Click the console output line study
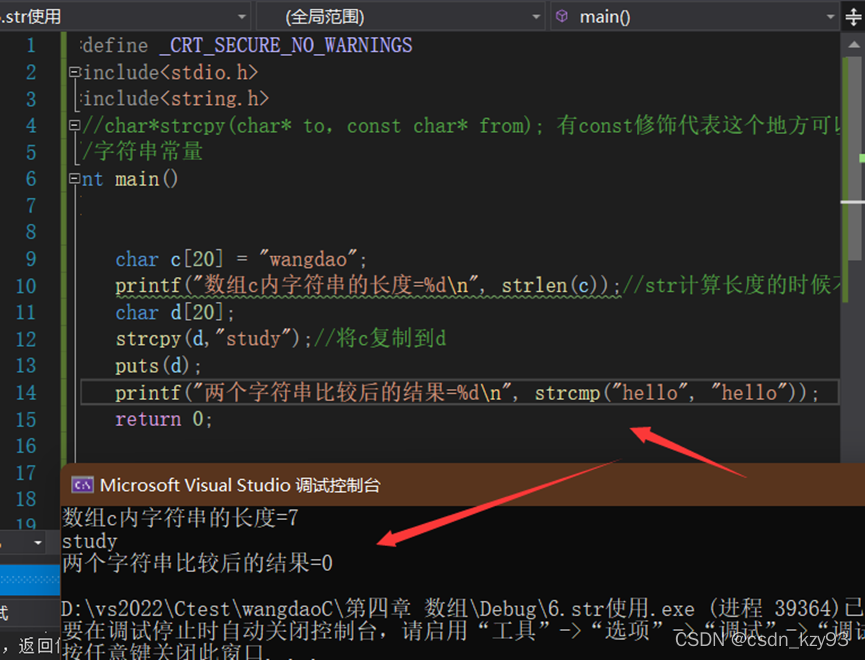 [x=89, y=541]
